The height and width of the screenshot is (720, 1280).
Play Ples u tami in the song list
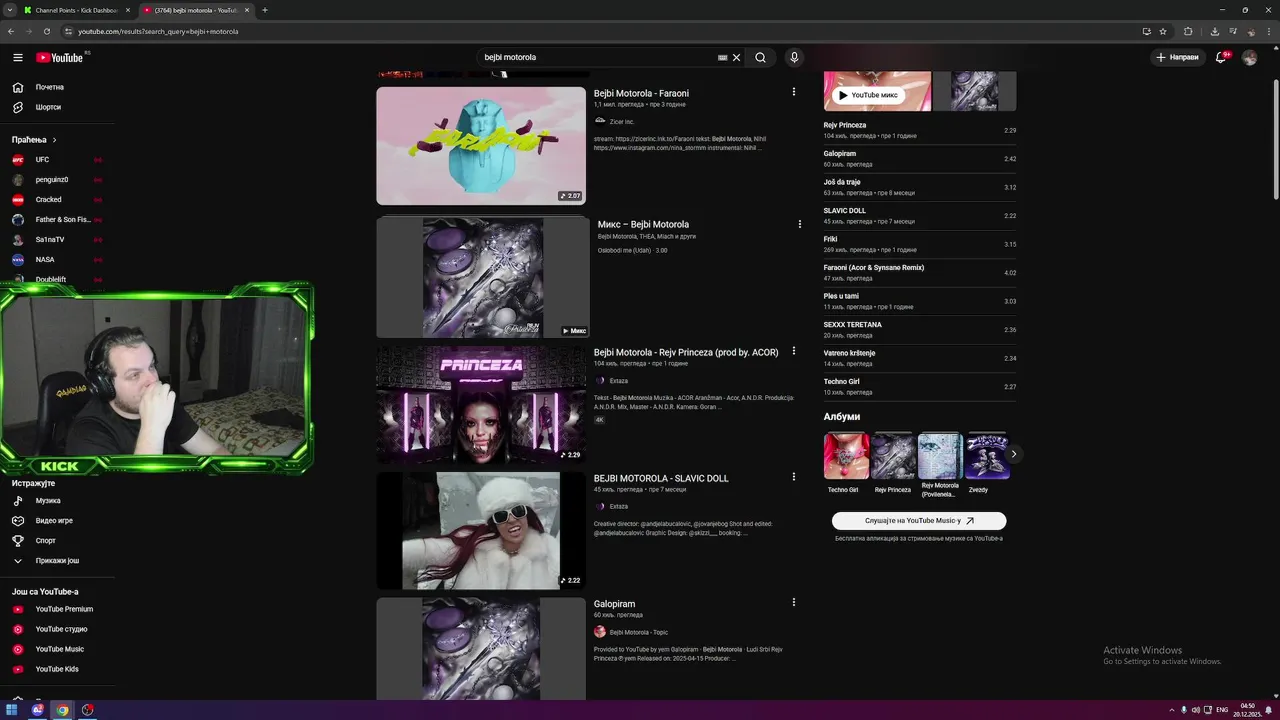click(919, 301)
